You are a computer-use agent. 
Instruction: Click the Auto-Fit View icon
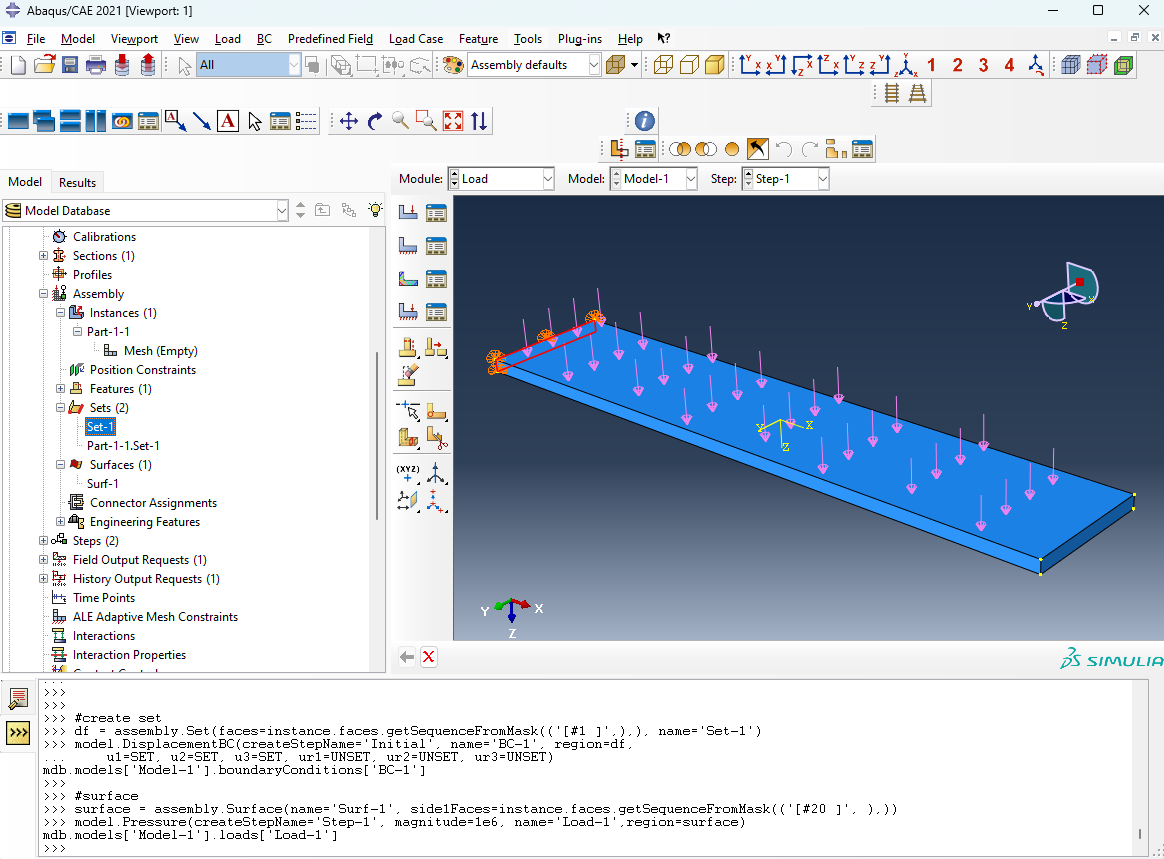pyautogui.click(x=453, y=121)
